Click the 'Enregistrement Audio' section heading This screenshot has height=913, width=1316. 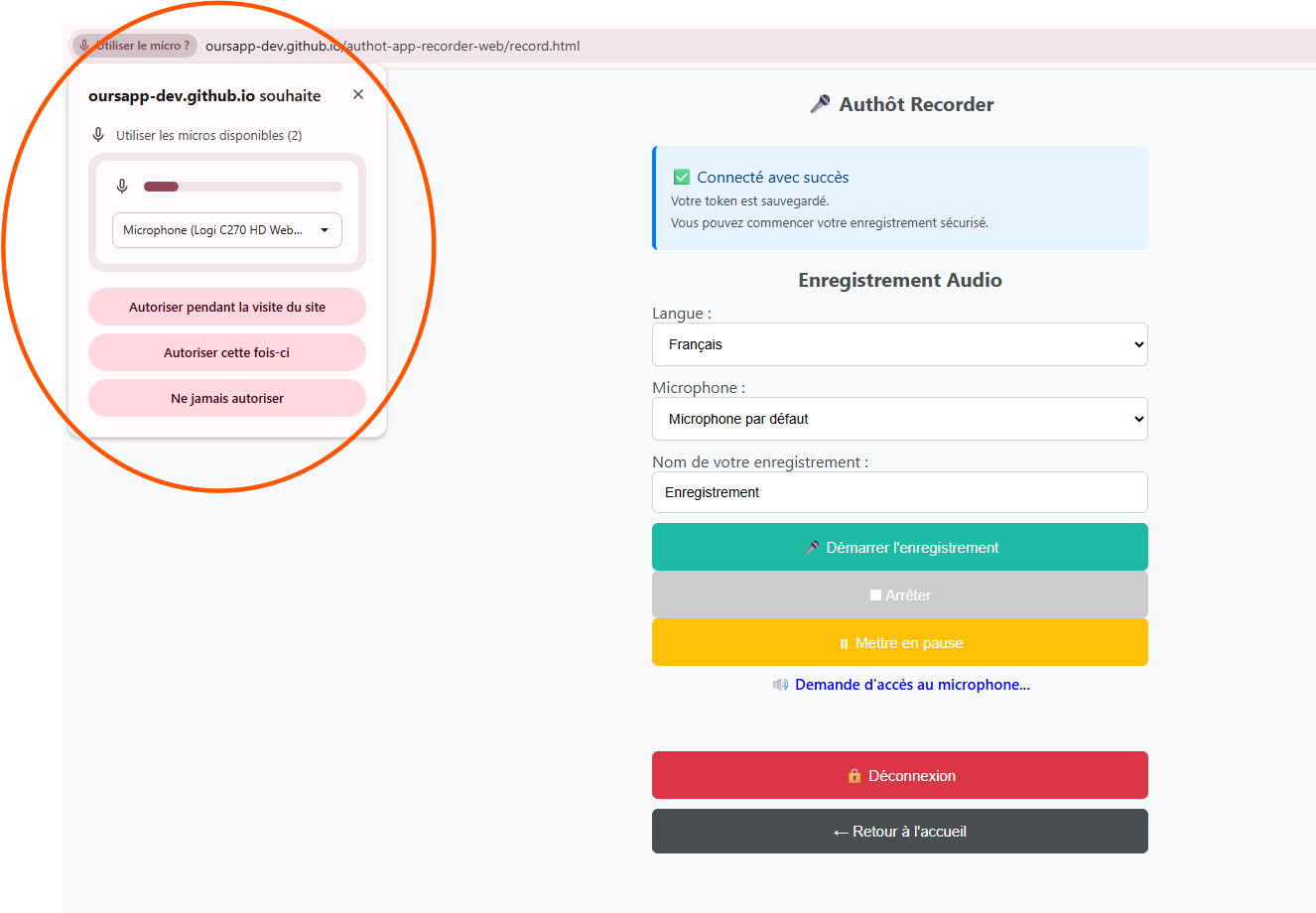click(x=900, y=280)
